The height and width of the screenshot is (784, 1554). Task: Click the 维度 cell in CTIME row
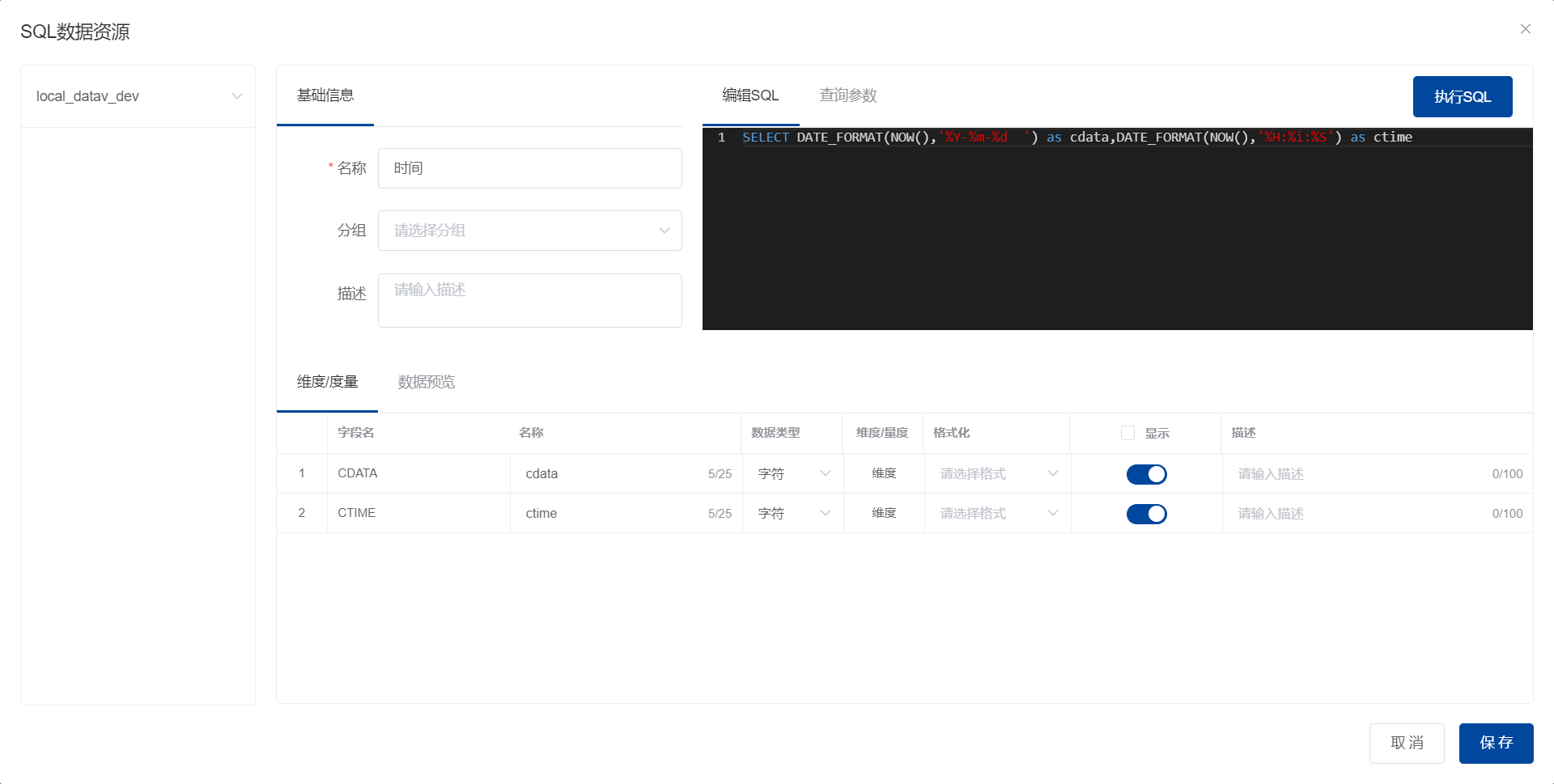pos(884,513)
